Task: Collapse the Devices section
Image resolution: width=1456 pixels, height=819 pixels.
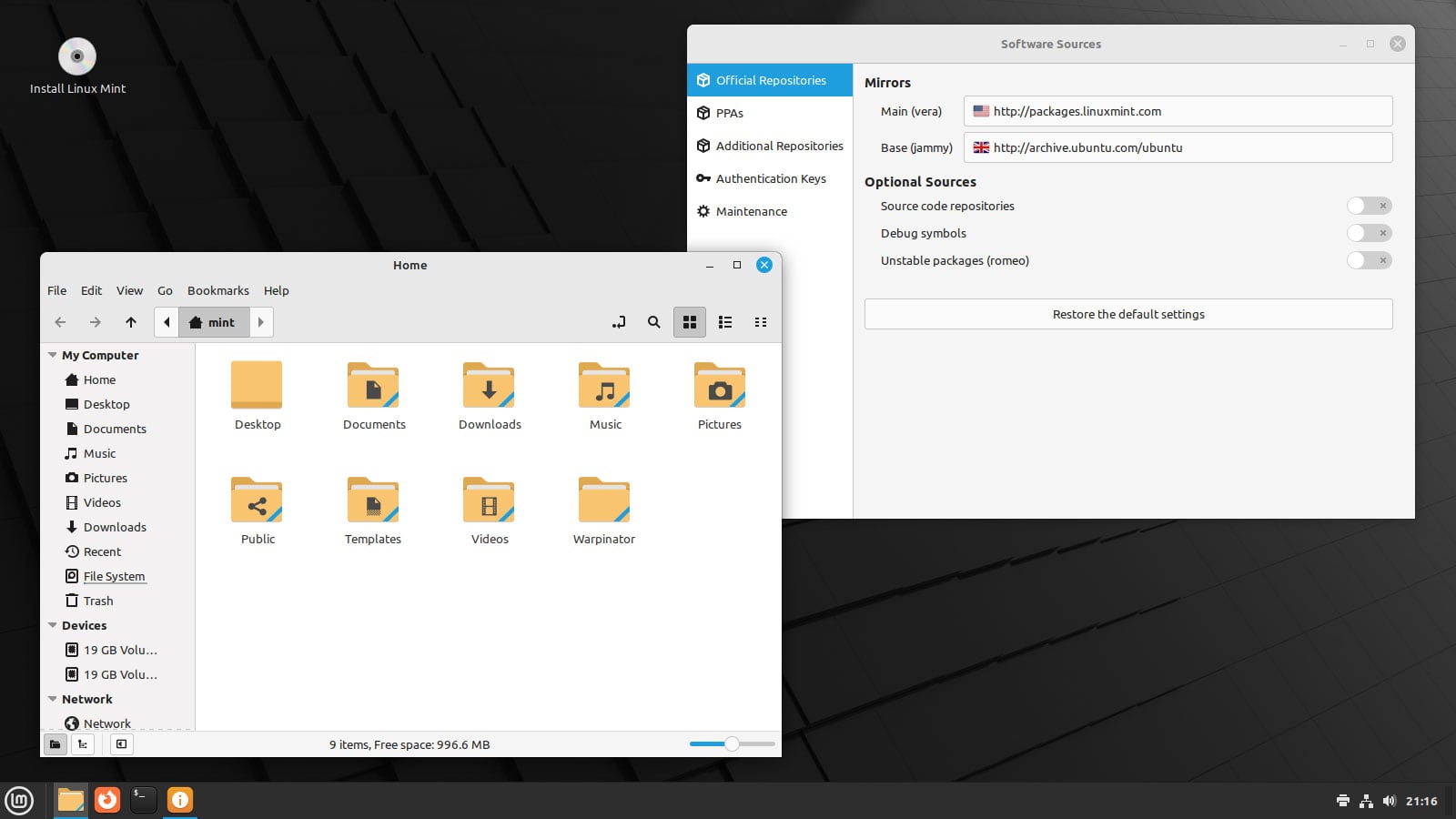Action: click(52, 625)
